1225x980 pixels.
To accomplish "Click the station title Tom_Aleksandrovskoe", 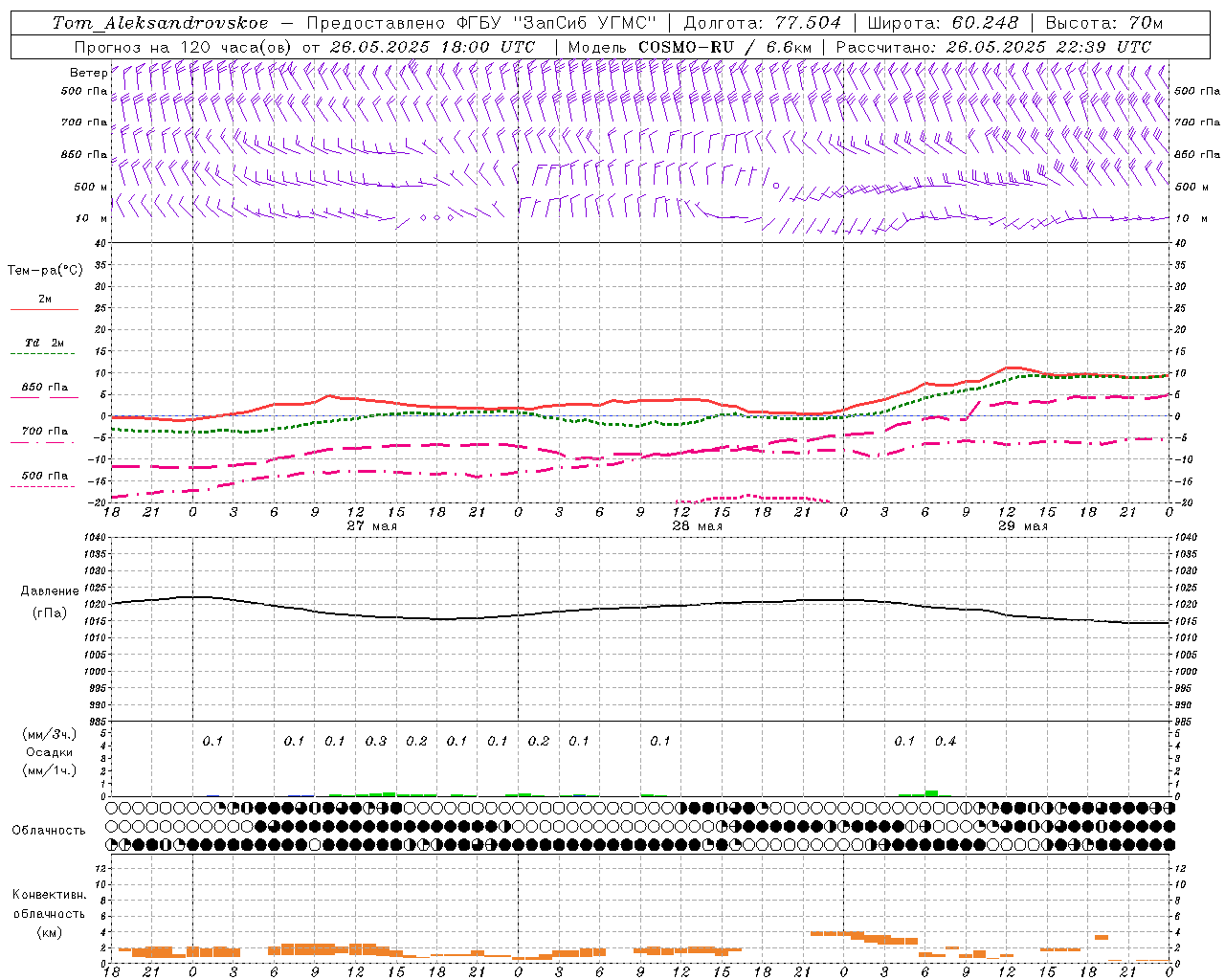I will tap(160, 23).
